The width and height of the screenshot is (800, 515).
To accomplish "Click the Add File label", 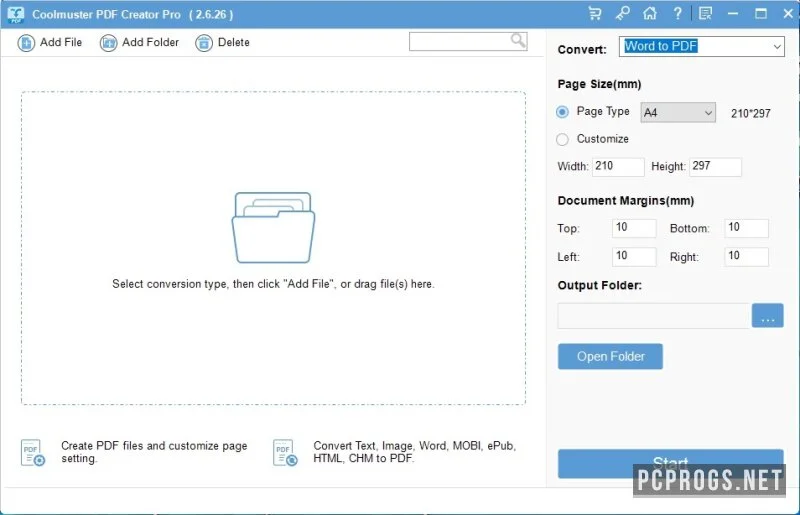I will 61,42.
